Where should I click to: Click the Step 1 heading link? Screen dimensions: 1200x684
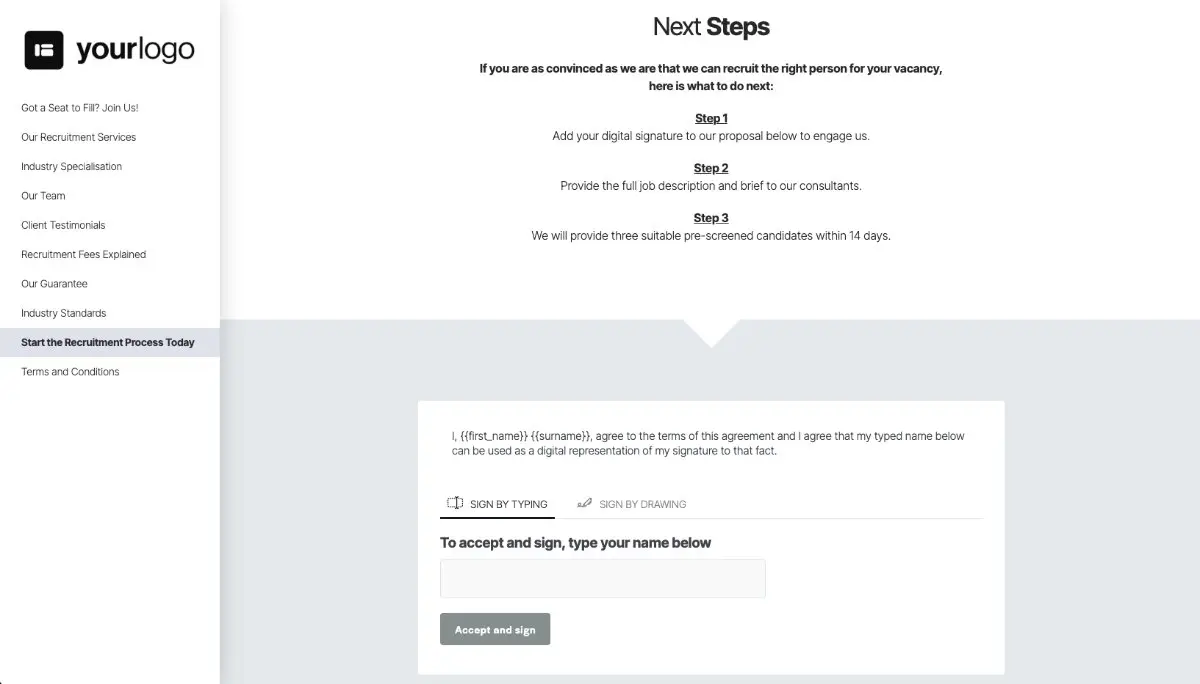711,117
